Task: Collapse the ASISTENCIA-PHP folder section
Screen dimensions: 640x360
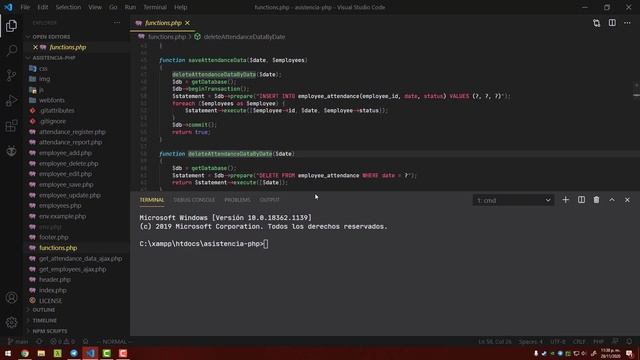Action: point(53,58)
